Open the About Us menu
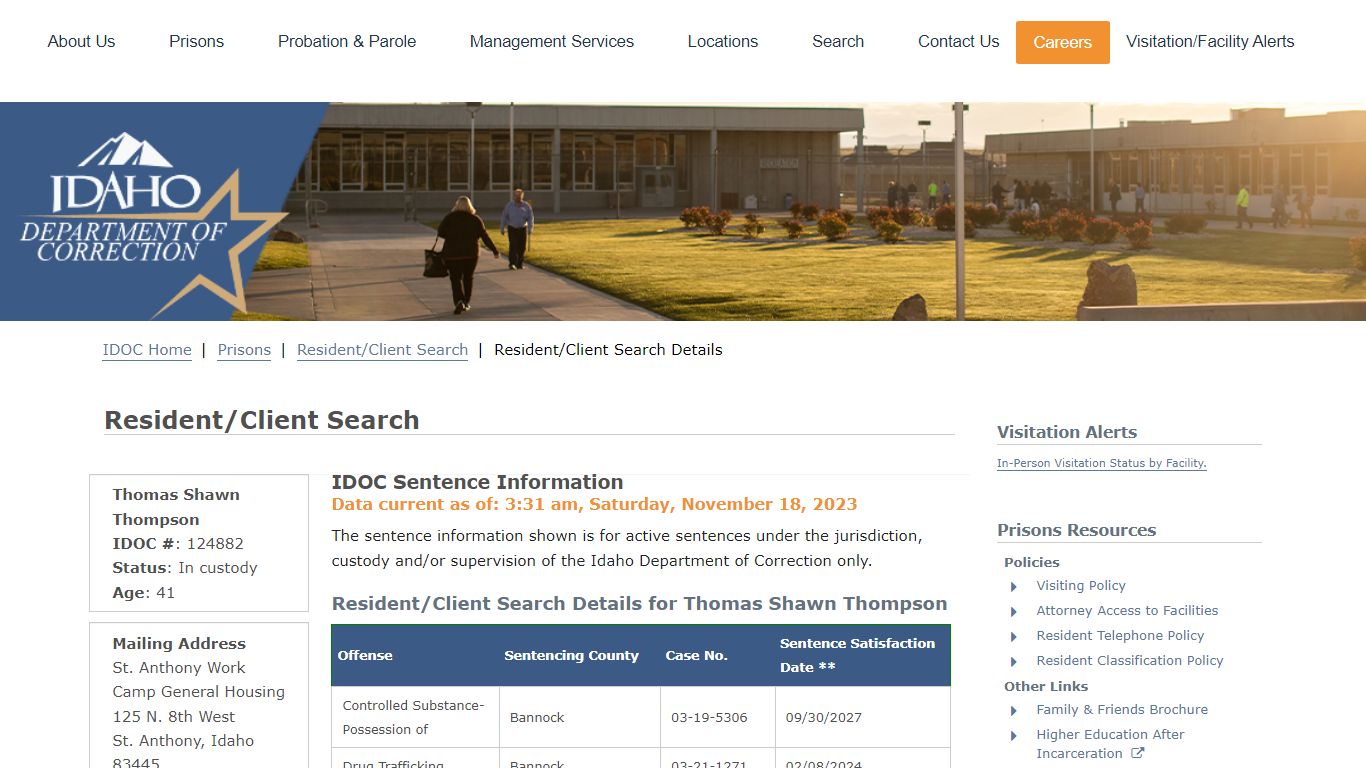Screen dimensions: 1366x768 tap(81, 41)
